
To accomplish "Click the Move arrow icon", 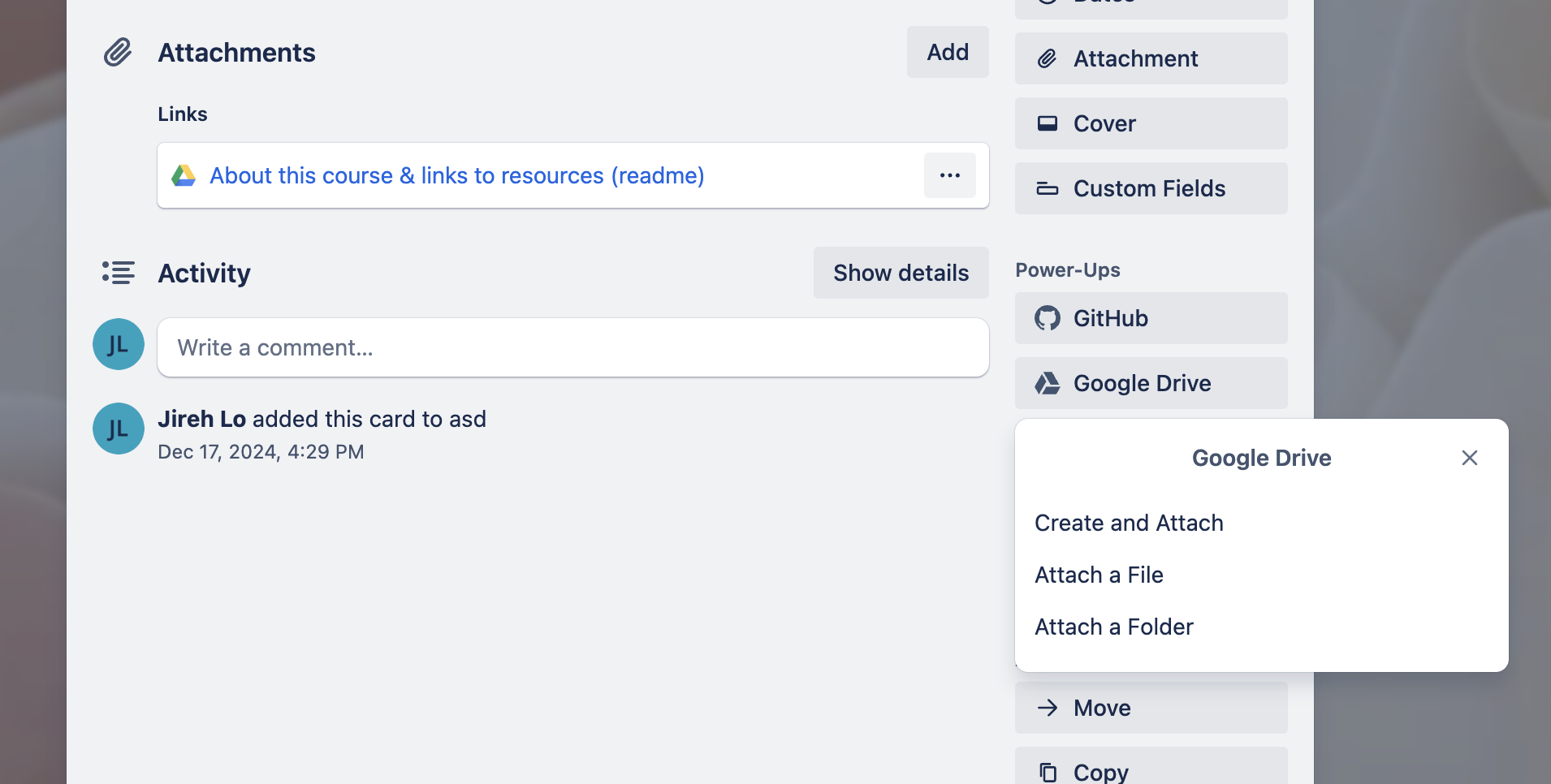I will click(1048, 708).
